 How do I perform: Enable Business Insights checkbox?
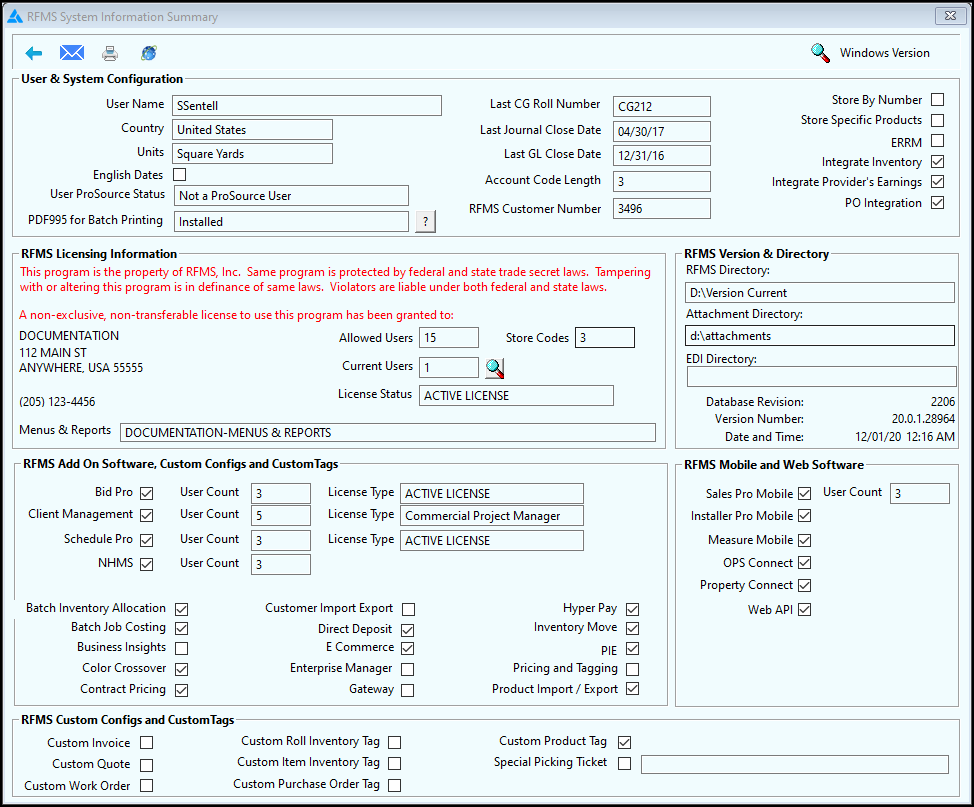(x=181, y=648)
